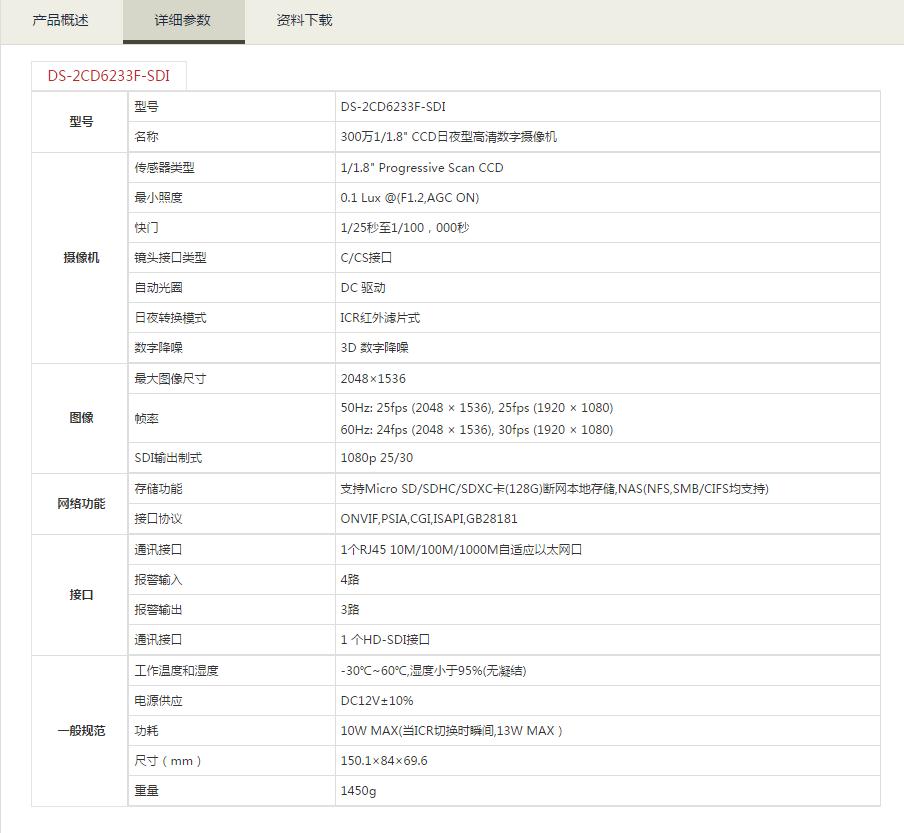This screenshot has height=833, width=904.
Task: Click the 镜头接口类型 row label
Action: pos(170,258)
